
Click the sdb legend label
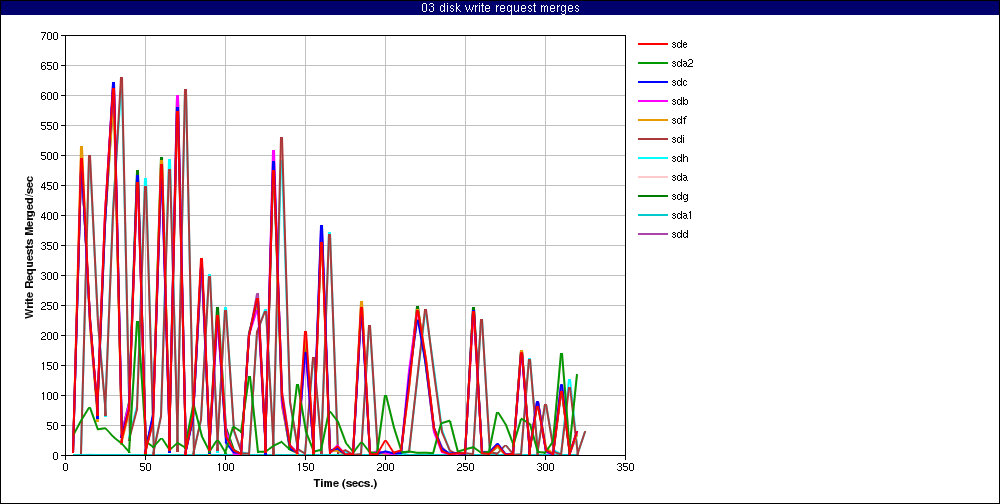679,101
